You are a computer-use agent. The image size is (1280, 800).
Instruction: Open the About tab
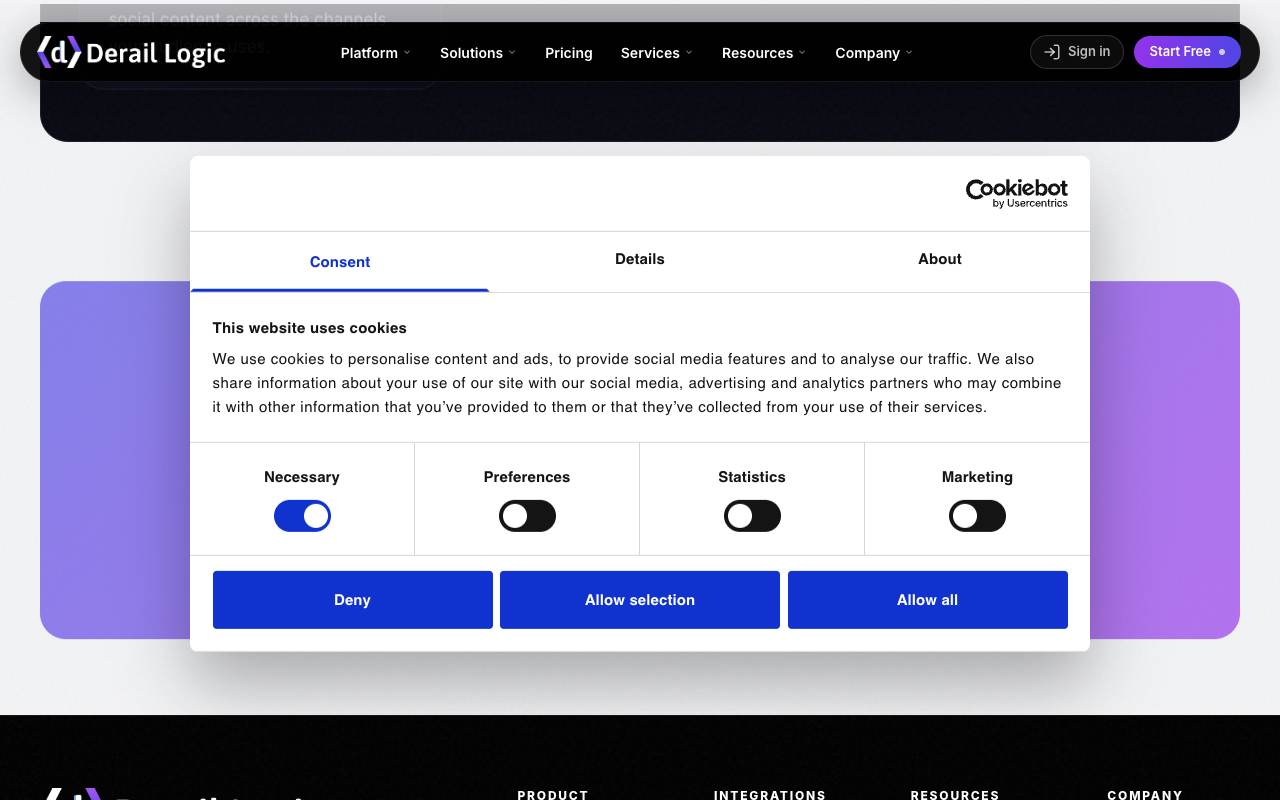[x=940, y=259]
